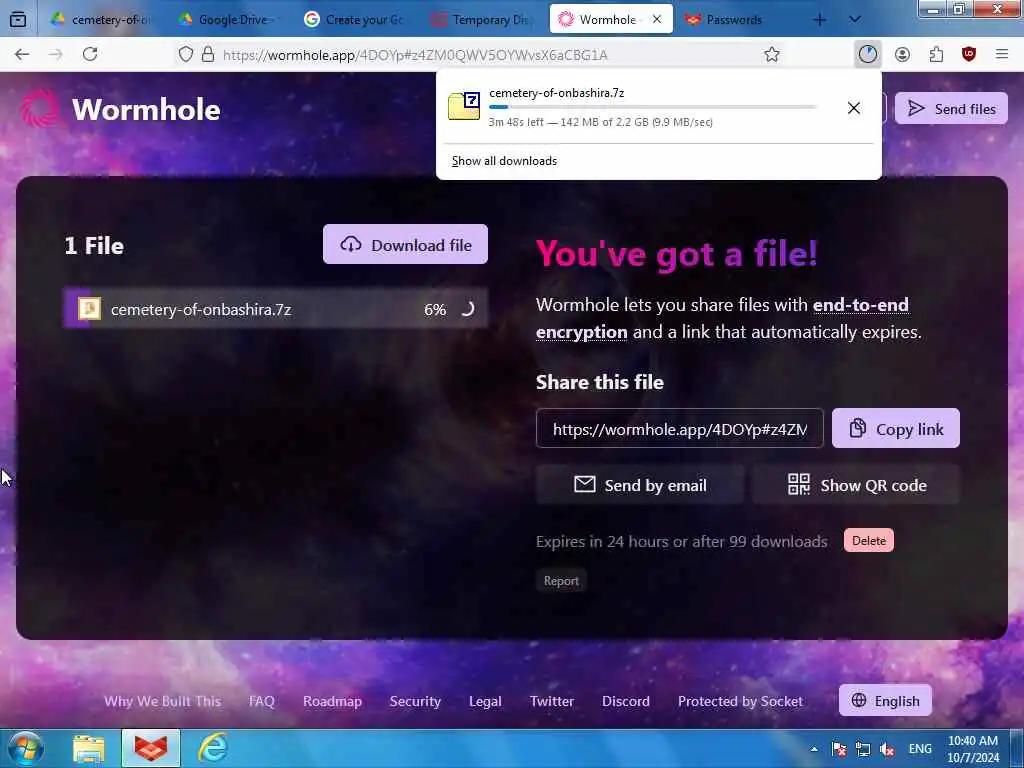Image resolution: width=1024 pixels, height=768 pixels.
Task: Click Show all downloads
Action: coord(504,161)
